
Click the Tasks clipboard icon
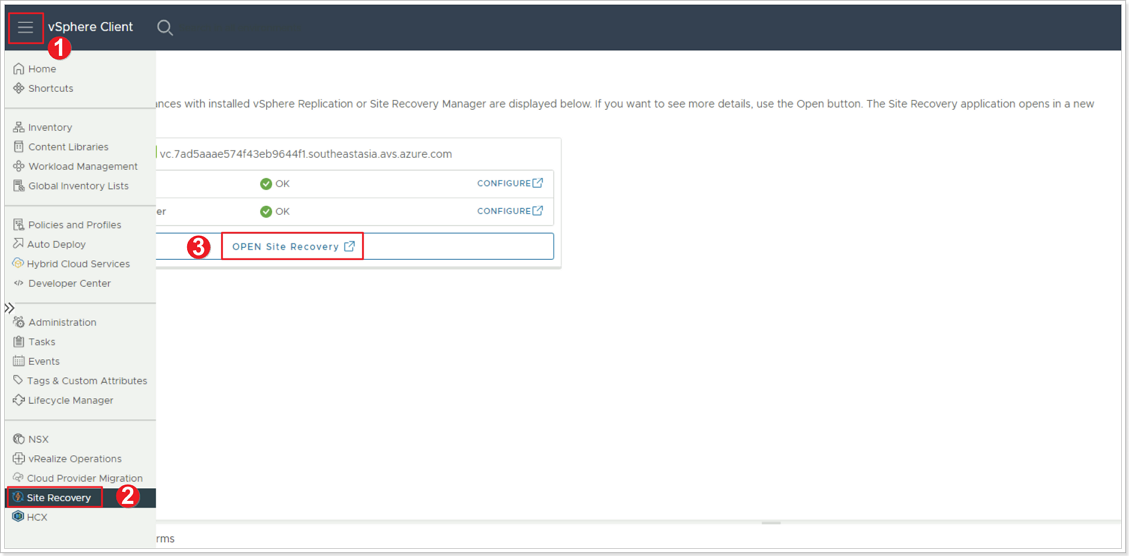tap(19, 341)
